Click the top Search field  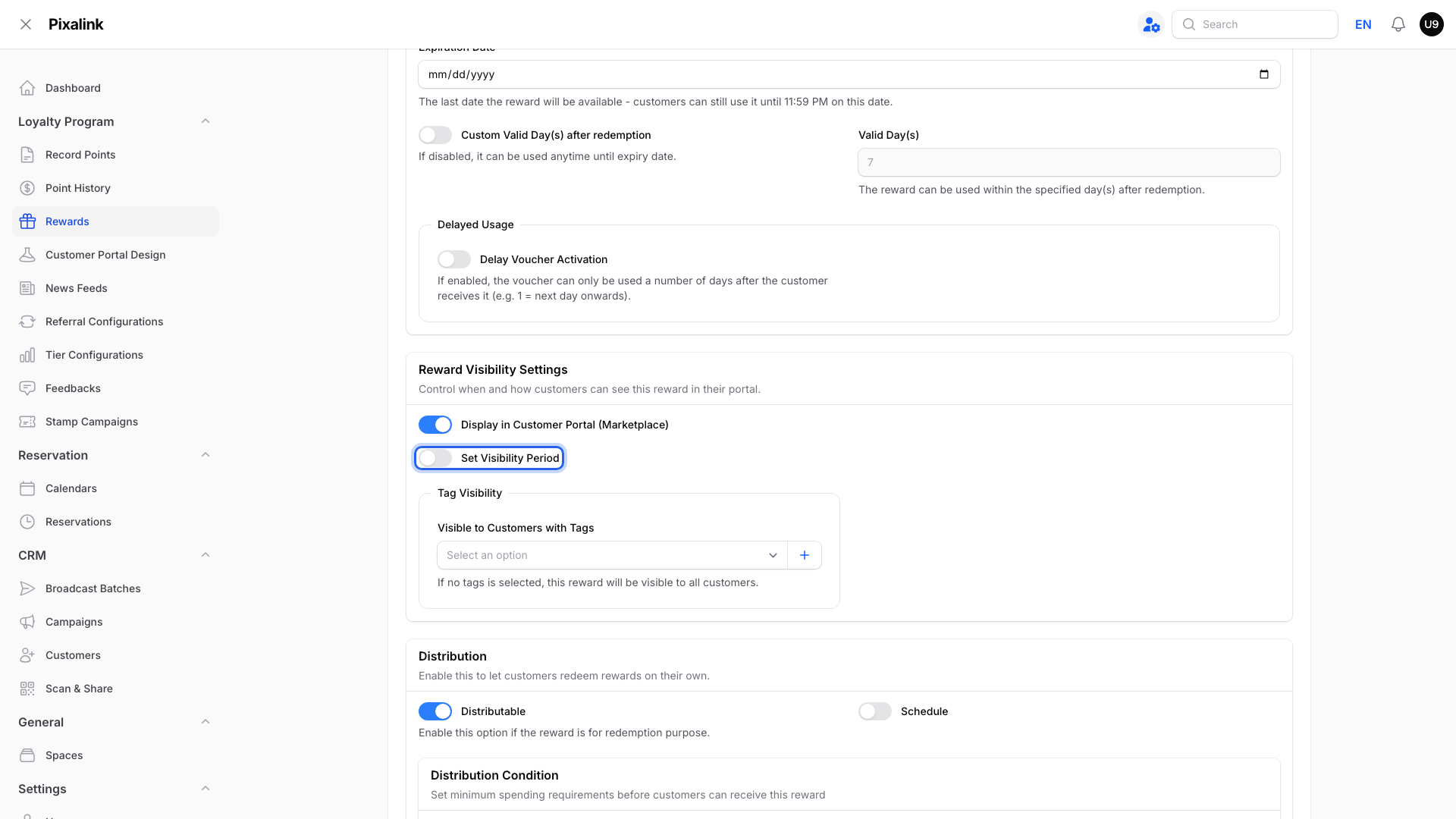point(1255,24)
